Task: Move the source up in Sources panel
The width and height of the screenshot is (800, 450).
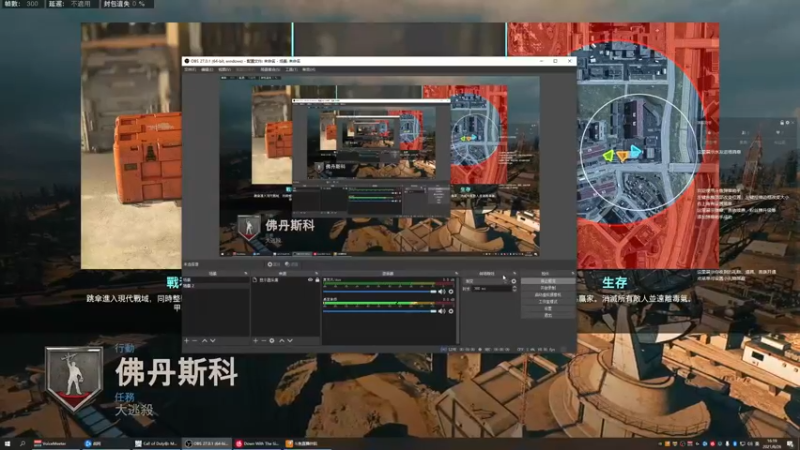Action: pyautogui.click(x=282, y=340)
